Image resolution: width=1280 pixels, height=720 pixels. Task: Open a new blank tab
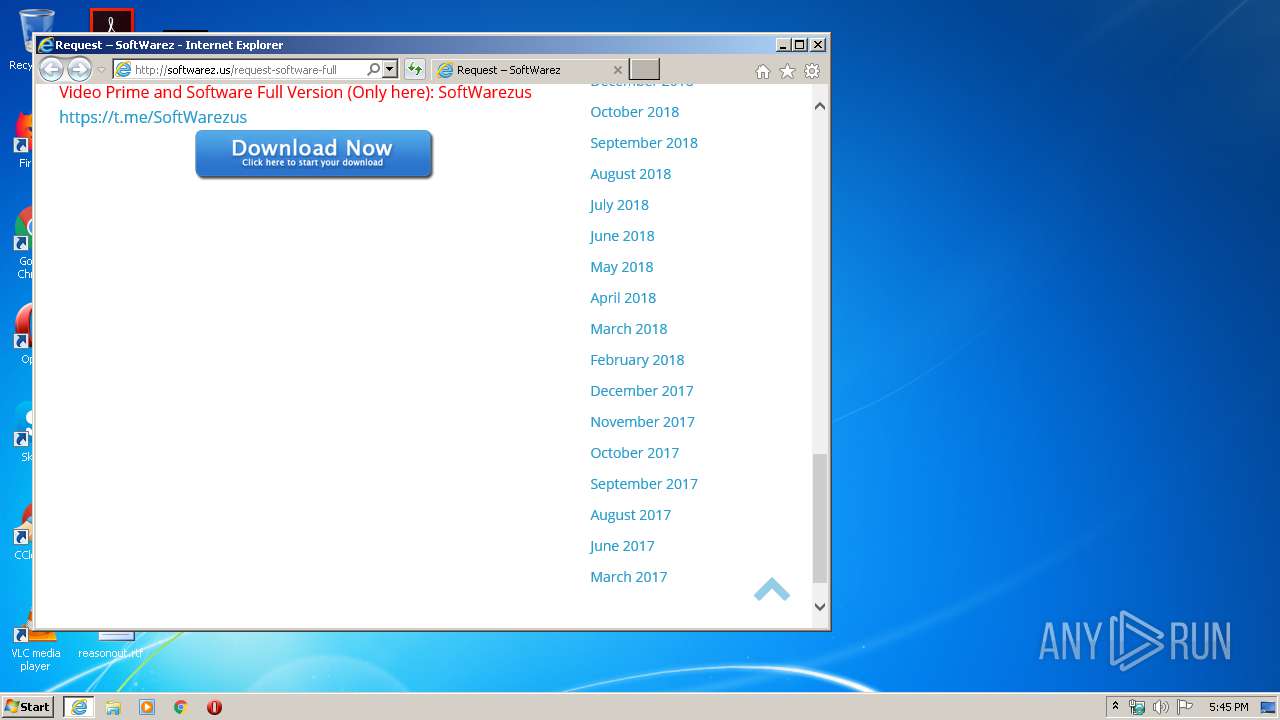coord(645,70)
